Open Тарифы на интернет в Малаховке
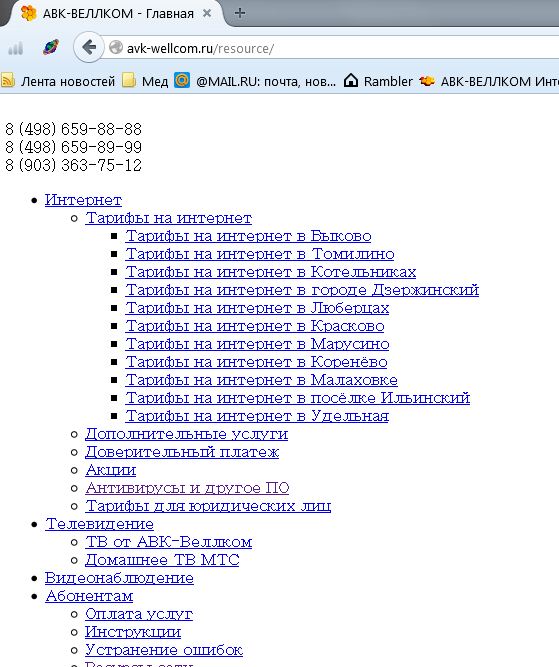 point(262,380)
